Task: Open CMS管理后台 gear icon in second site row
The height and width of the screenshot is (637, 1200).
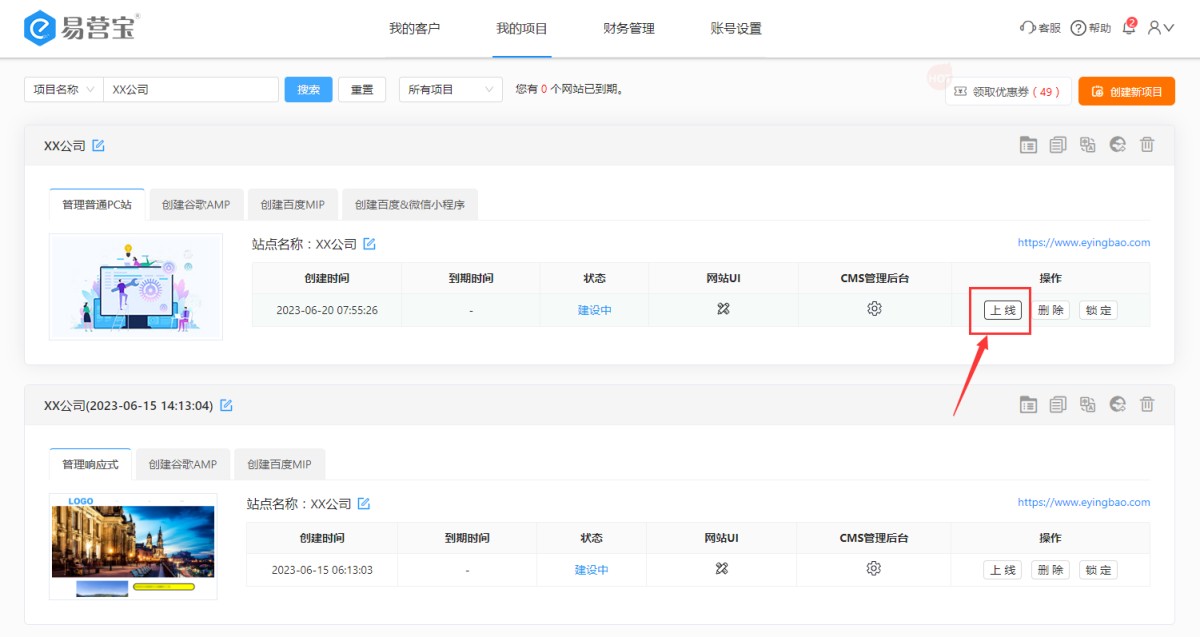Action: tap(873, 569)
